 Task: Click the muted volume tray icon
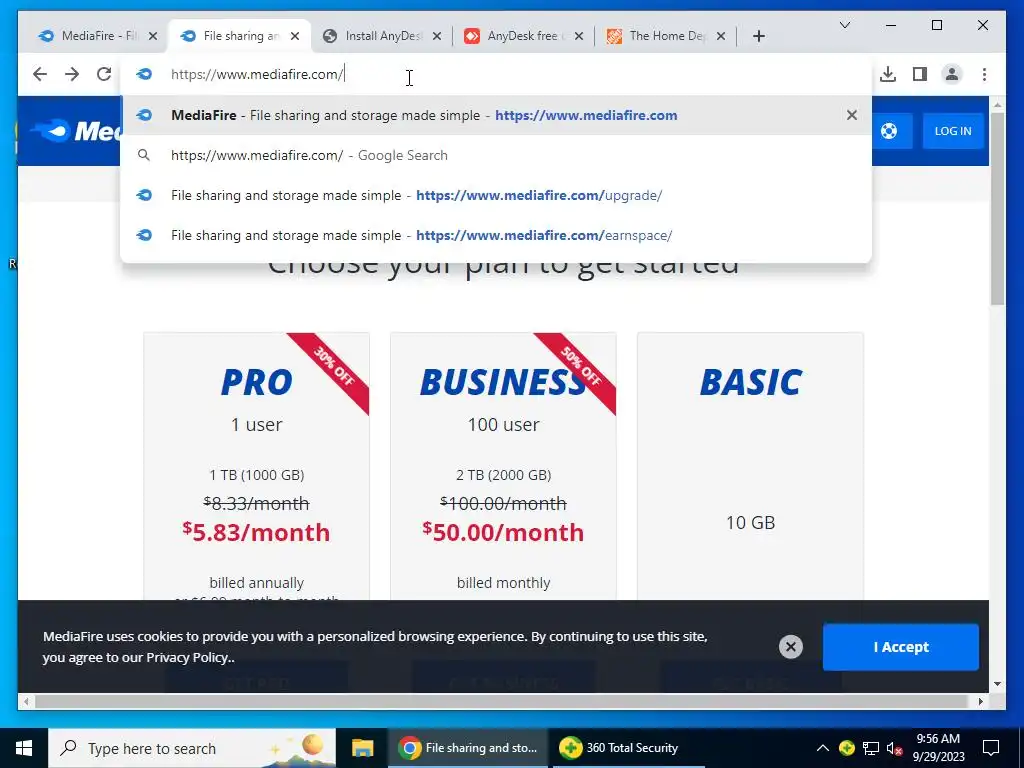pos(895,748)
